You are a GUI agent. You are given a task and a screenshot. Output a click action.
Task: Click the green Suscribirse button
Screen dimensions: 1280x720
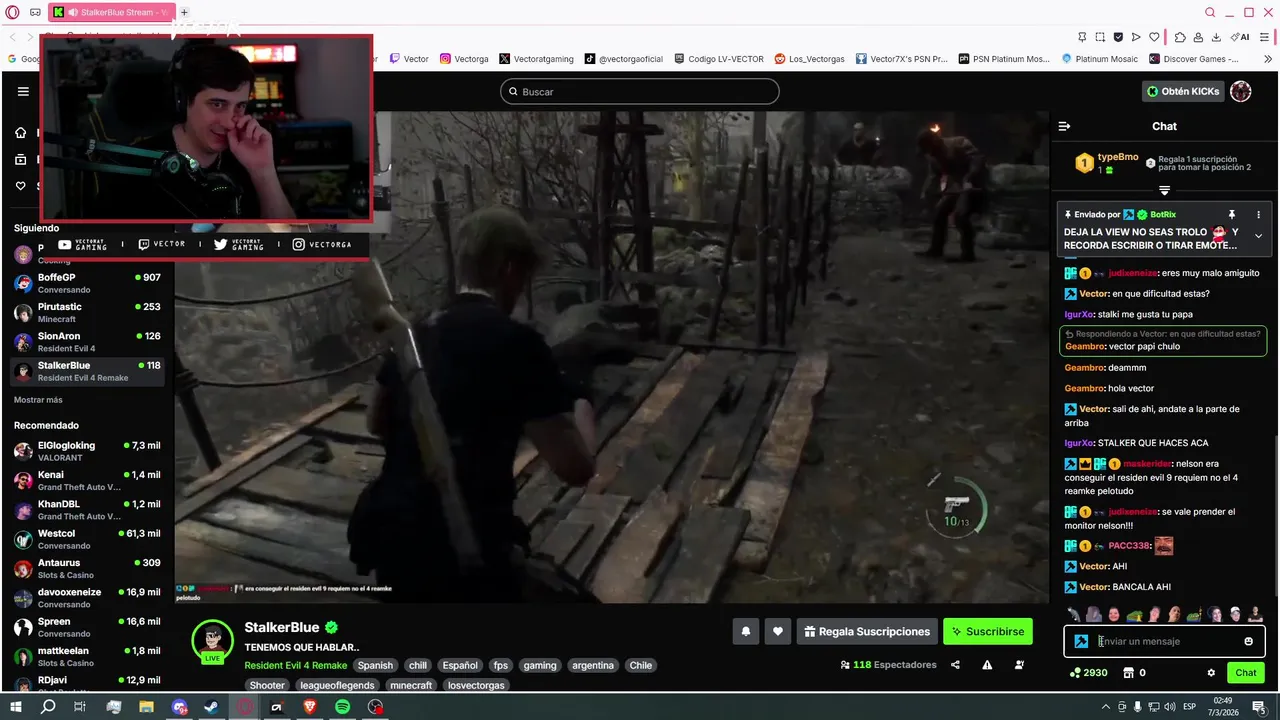coord(988,631)
